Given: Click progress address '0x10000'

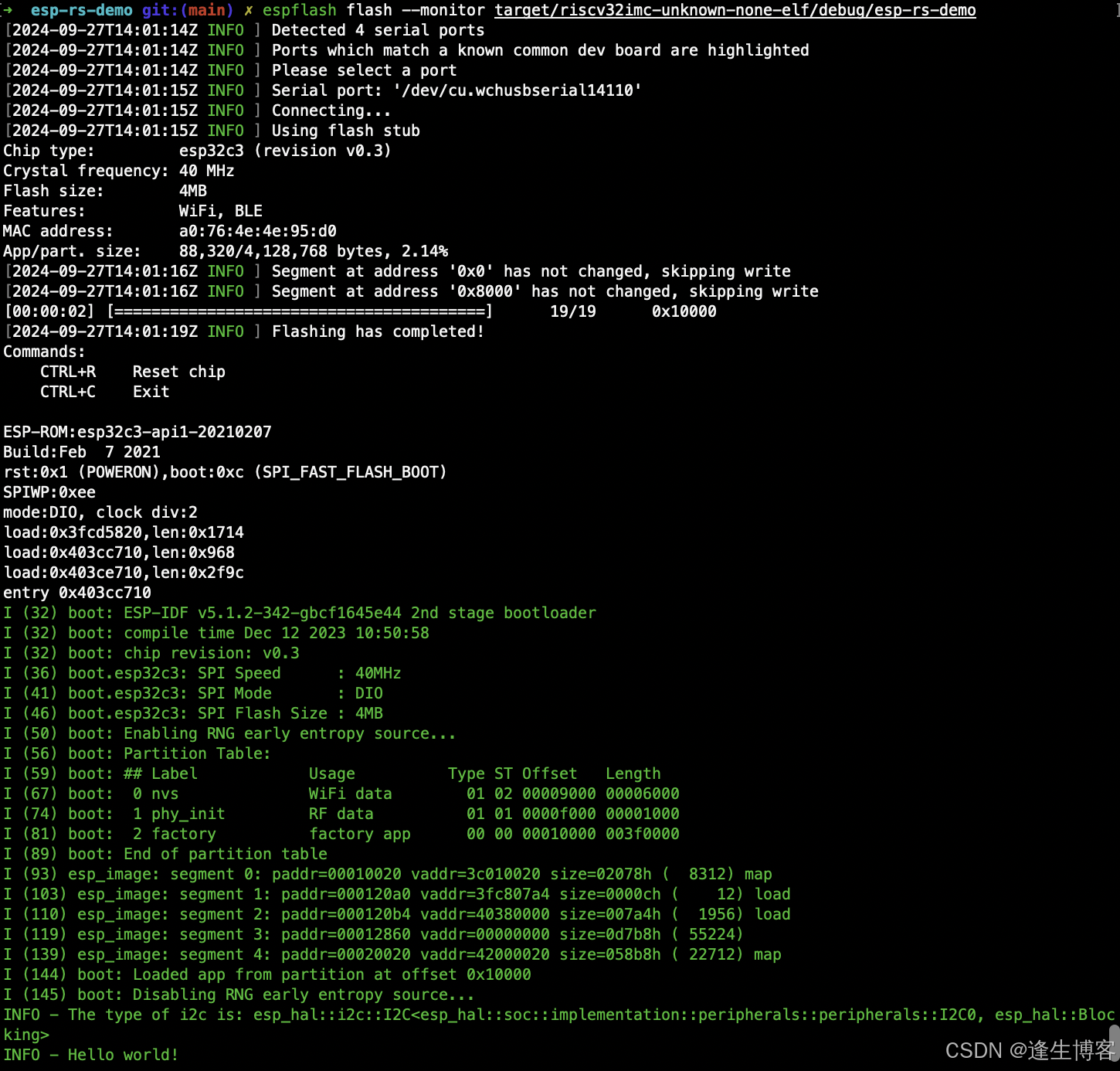Looking at the screenshot, I should pyautogui.click(x=684, y=311).
